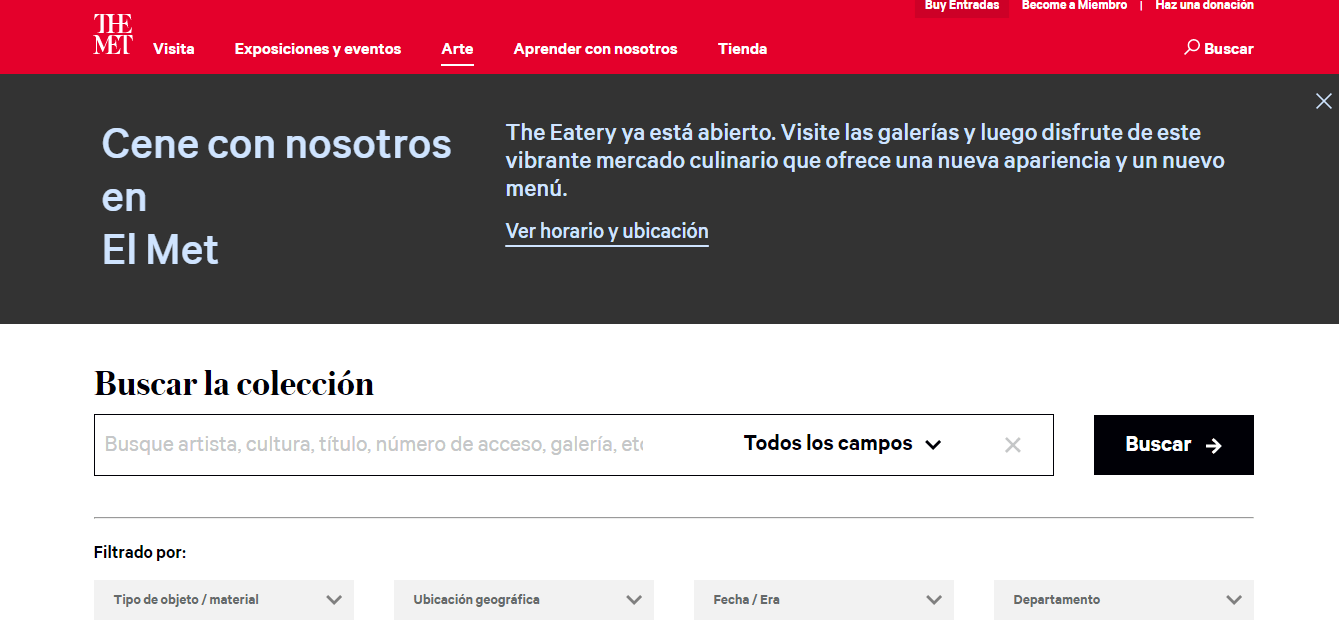Go to the Tienda page
Image resolution: width=1339 pixels, height=641 pixels.
743,48
